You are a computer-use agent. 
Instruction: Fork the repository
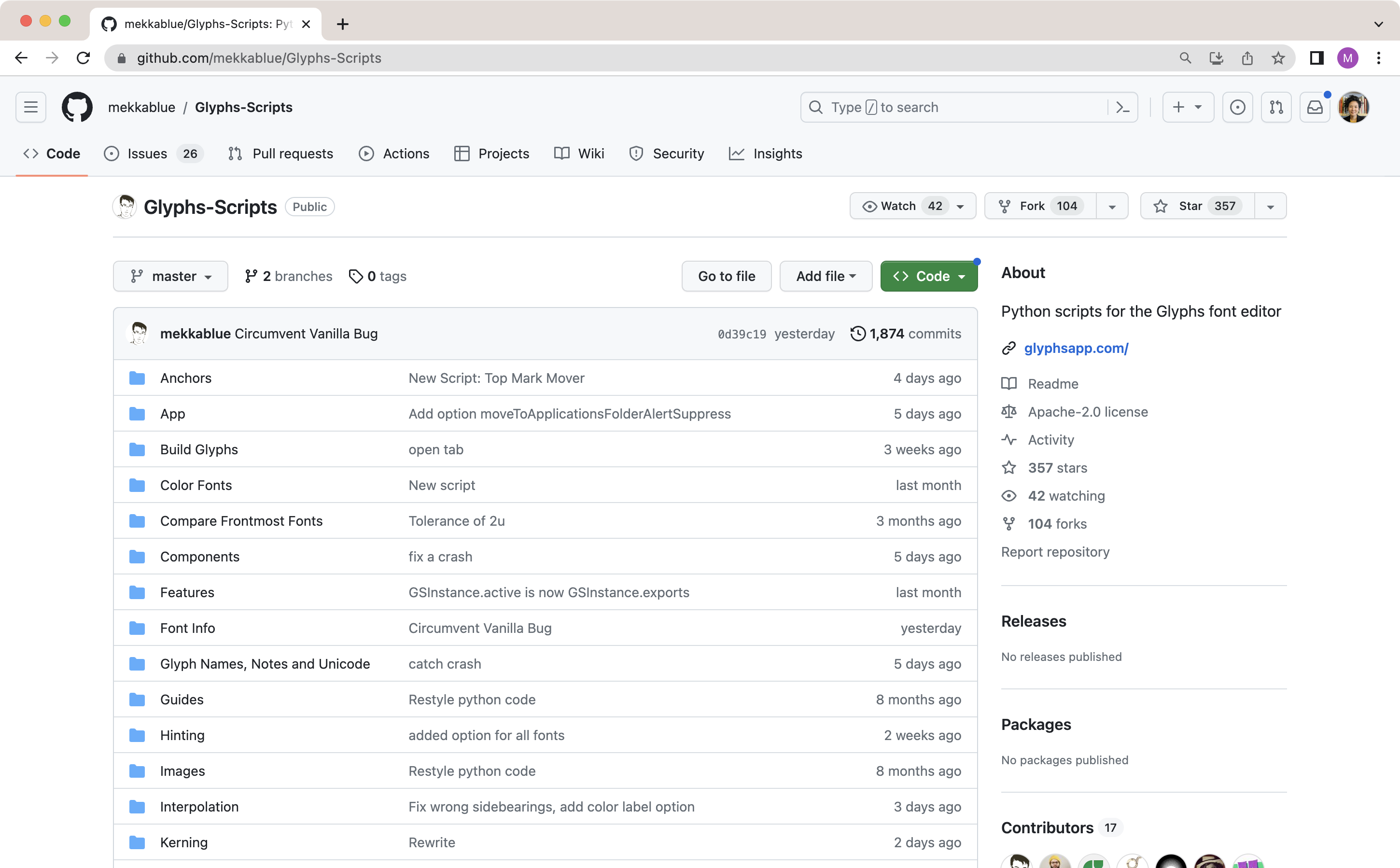click(x=1040, y=206)
